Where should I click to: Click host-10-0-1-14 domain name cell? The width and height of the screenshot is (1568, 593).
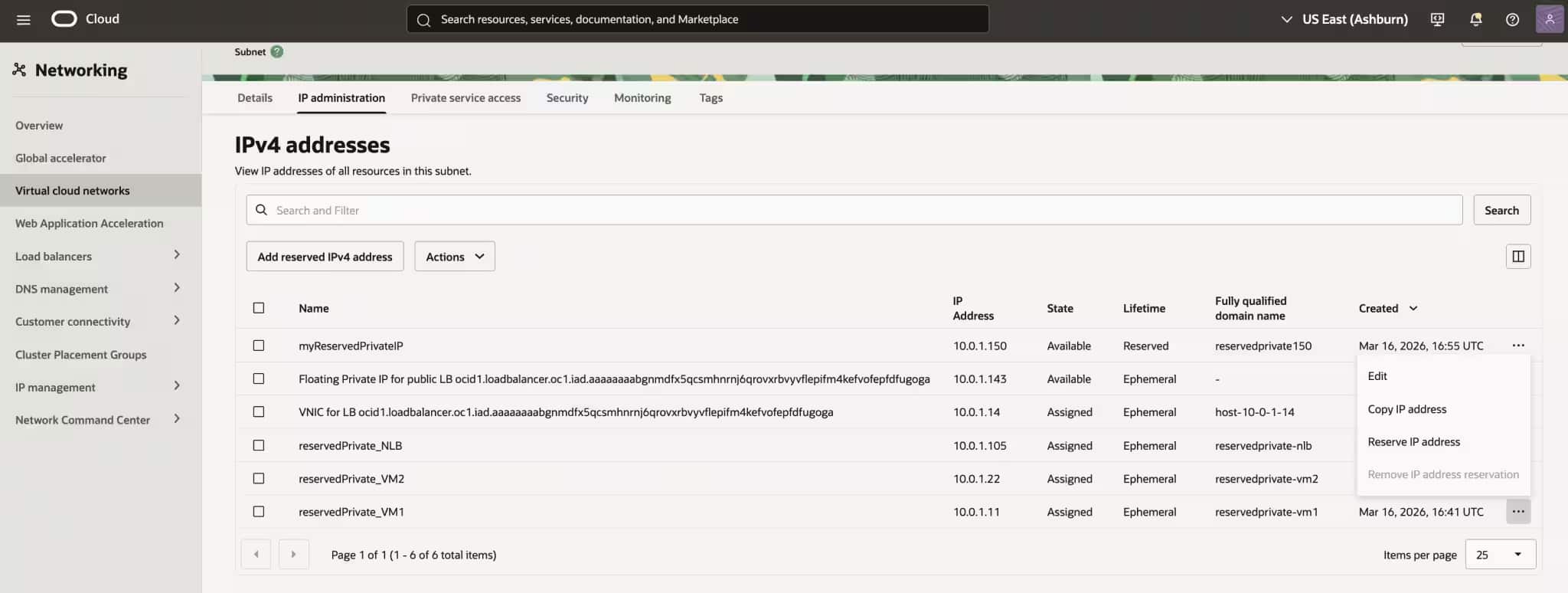[x=1254, y=412]
